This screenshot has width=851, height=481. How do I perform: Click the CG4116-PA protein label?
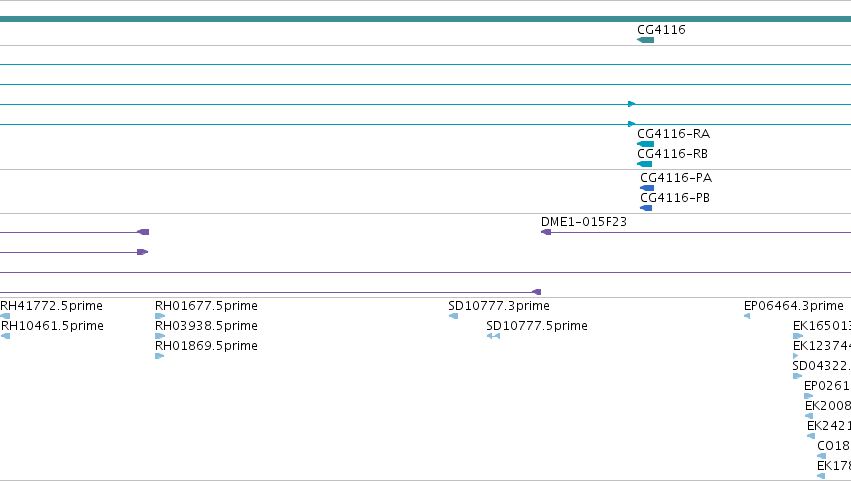click(x=676, y=178)
